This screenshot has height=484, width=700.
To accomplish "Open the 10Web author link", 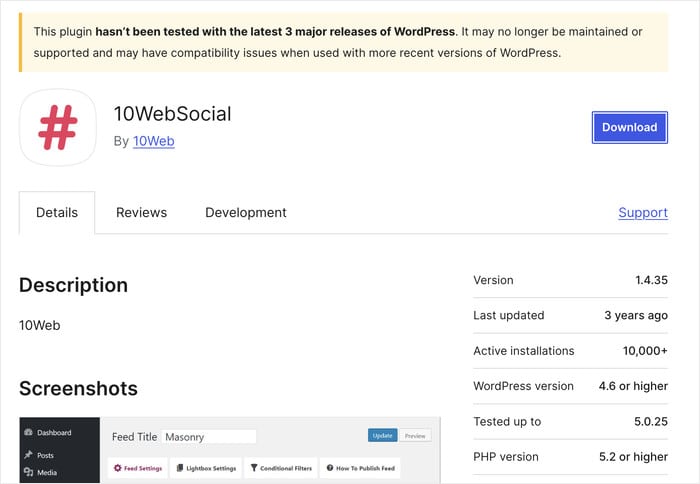I will tap(154, 141).
